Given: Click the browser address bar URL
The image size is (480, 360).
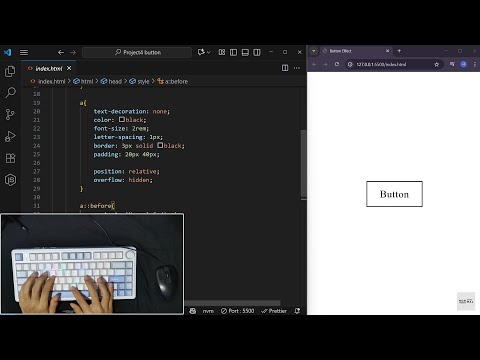Looking at the screenshot, I should (381, 64).
